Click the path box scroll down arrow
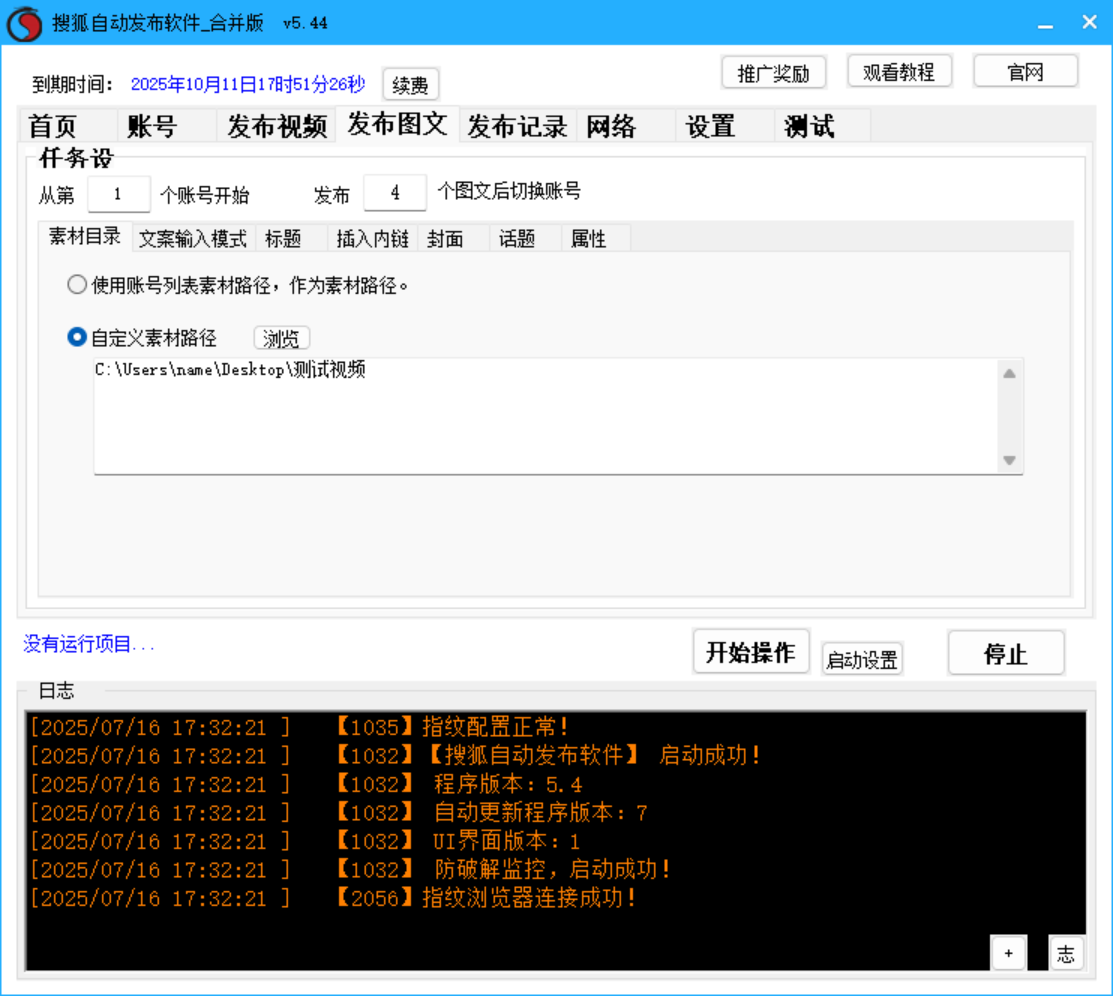 tap(1009, 460)
